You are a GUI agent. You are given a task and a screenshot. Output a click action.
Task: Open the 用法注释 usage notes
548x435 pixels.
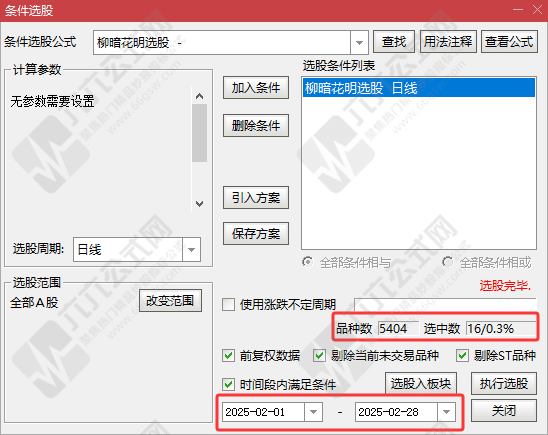tap(448, 42)
